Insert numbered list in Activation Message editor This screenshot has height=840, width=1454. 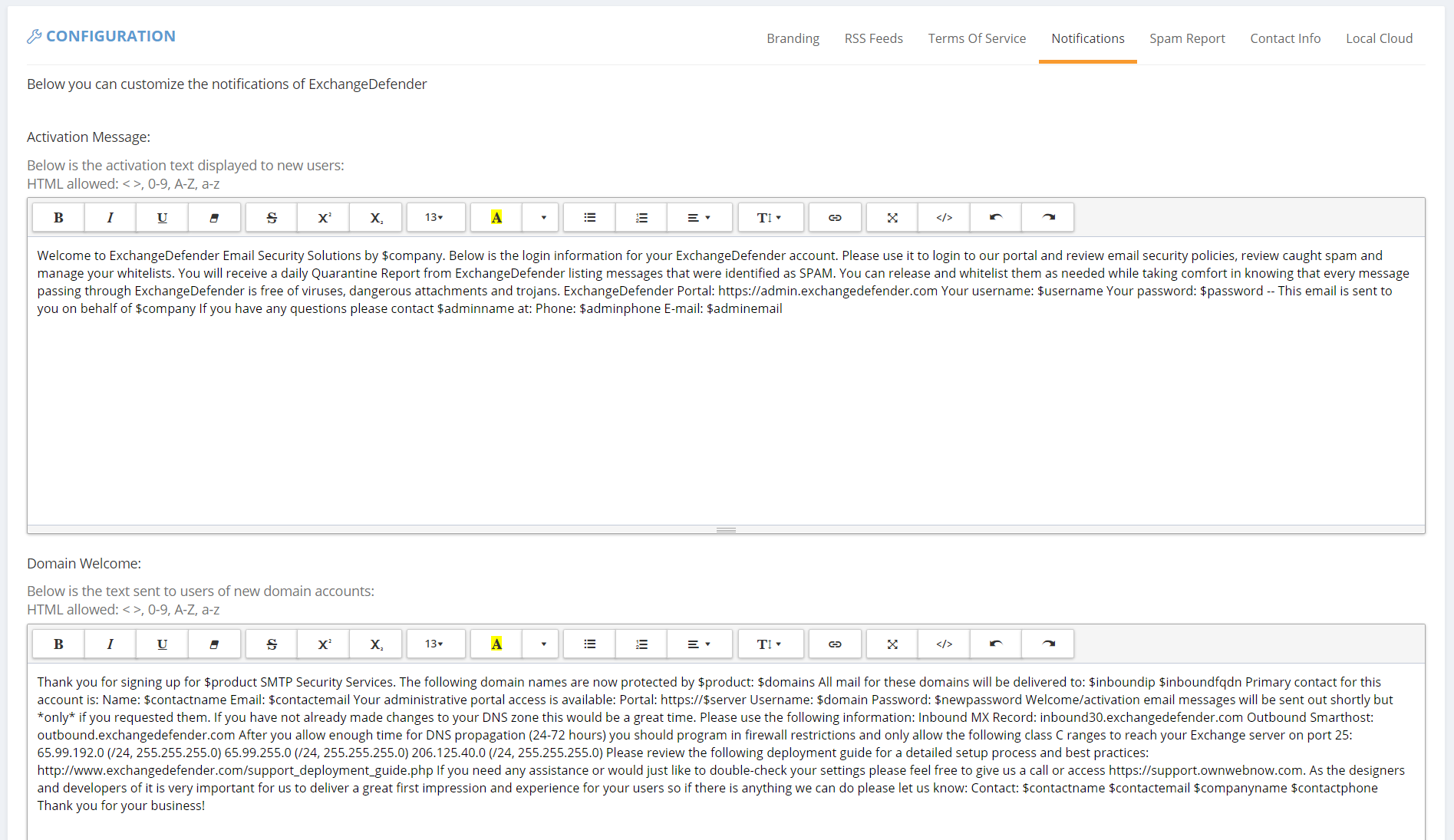[x=641, y=218]
